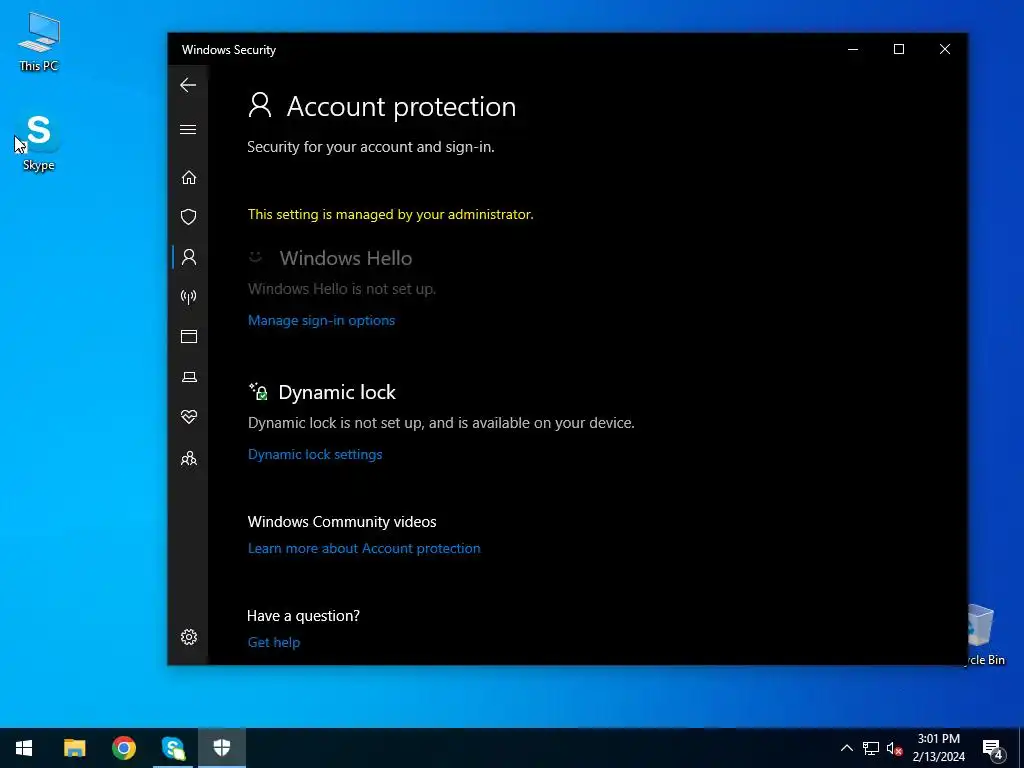Minimize the Windows Security window

(x=853, y=50)
